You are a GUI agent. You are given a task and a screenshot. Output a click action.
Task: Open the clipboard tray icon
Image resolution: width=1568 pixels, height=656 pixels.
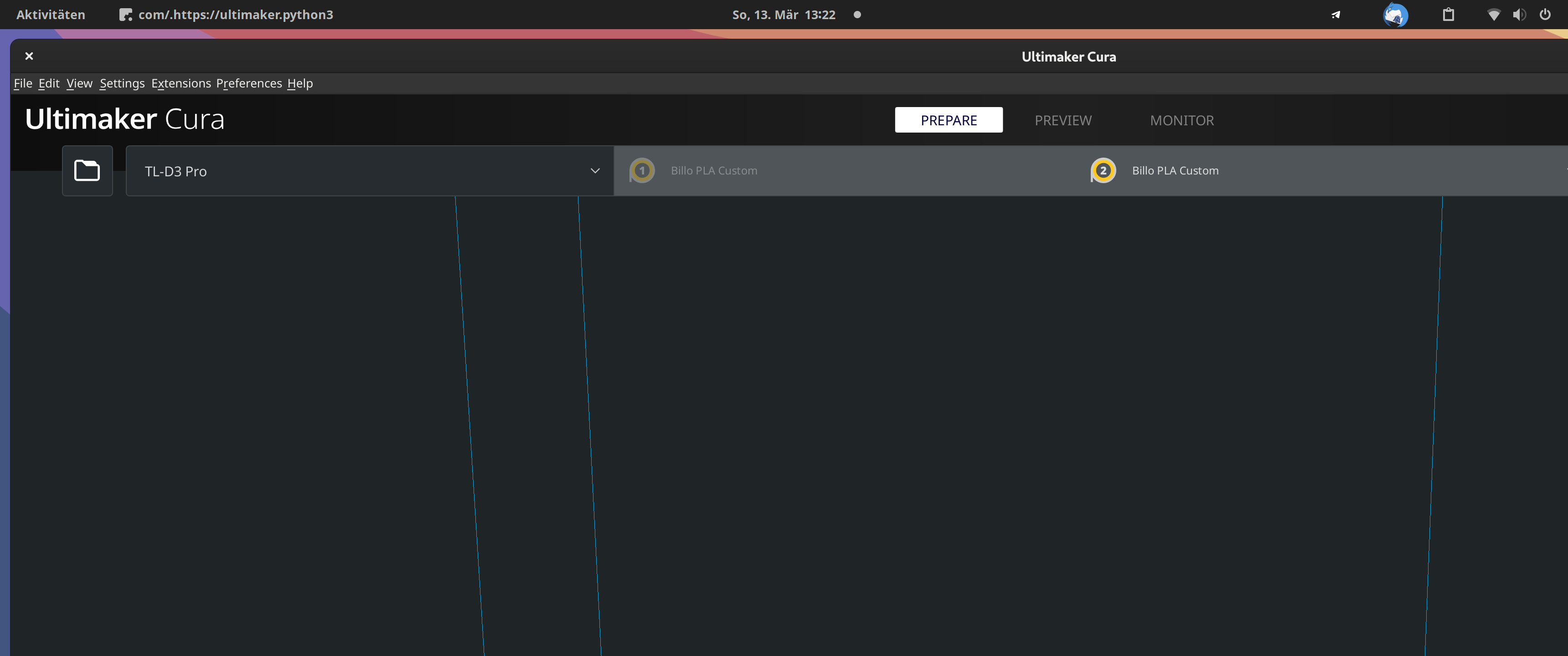coord(1448,15)
